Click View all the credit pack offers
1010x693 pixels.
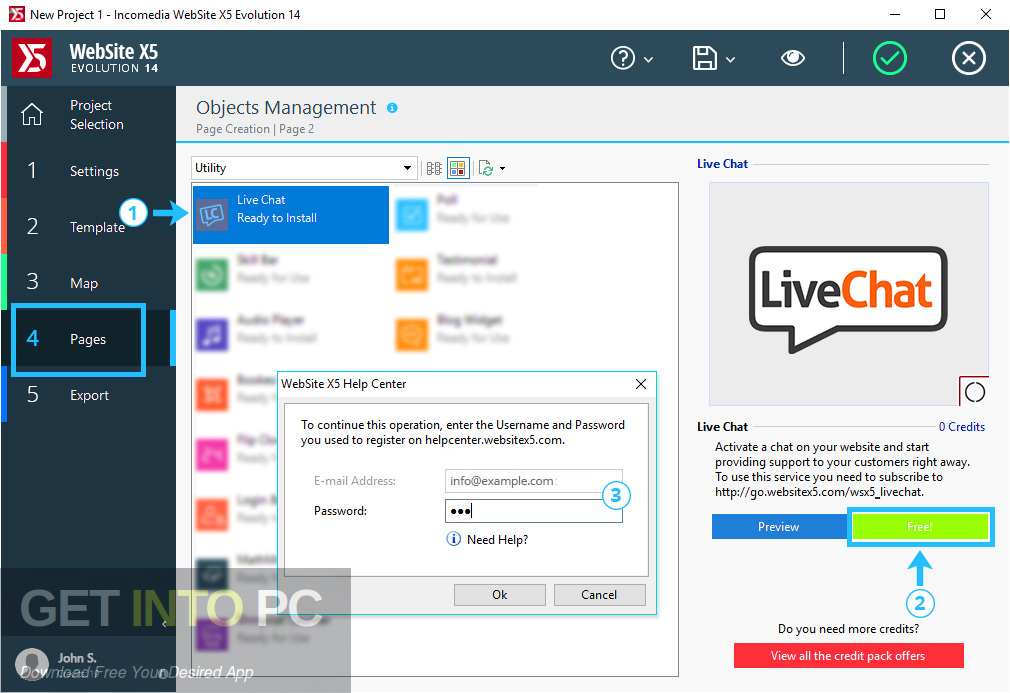tap(848, 656)
